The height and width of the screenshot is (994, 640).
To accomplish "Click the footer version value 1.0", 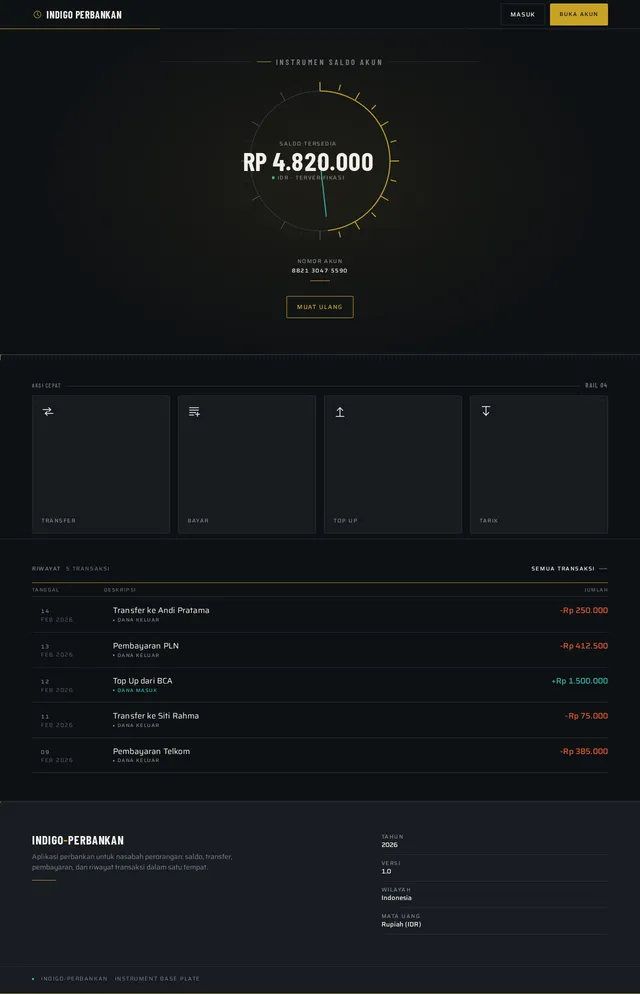I will [x=386, y=872].
